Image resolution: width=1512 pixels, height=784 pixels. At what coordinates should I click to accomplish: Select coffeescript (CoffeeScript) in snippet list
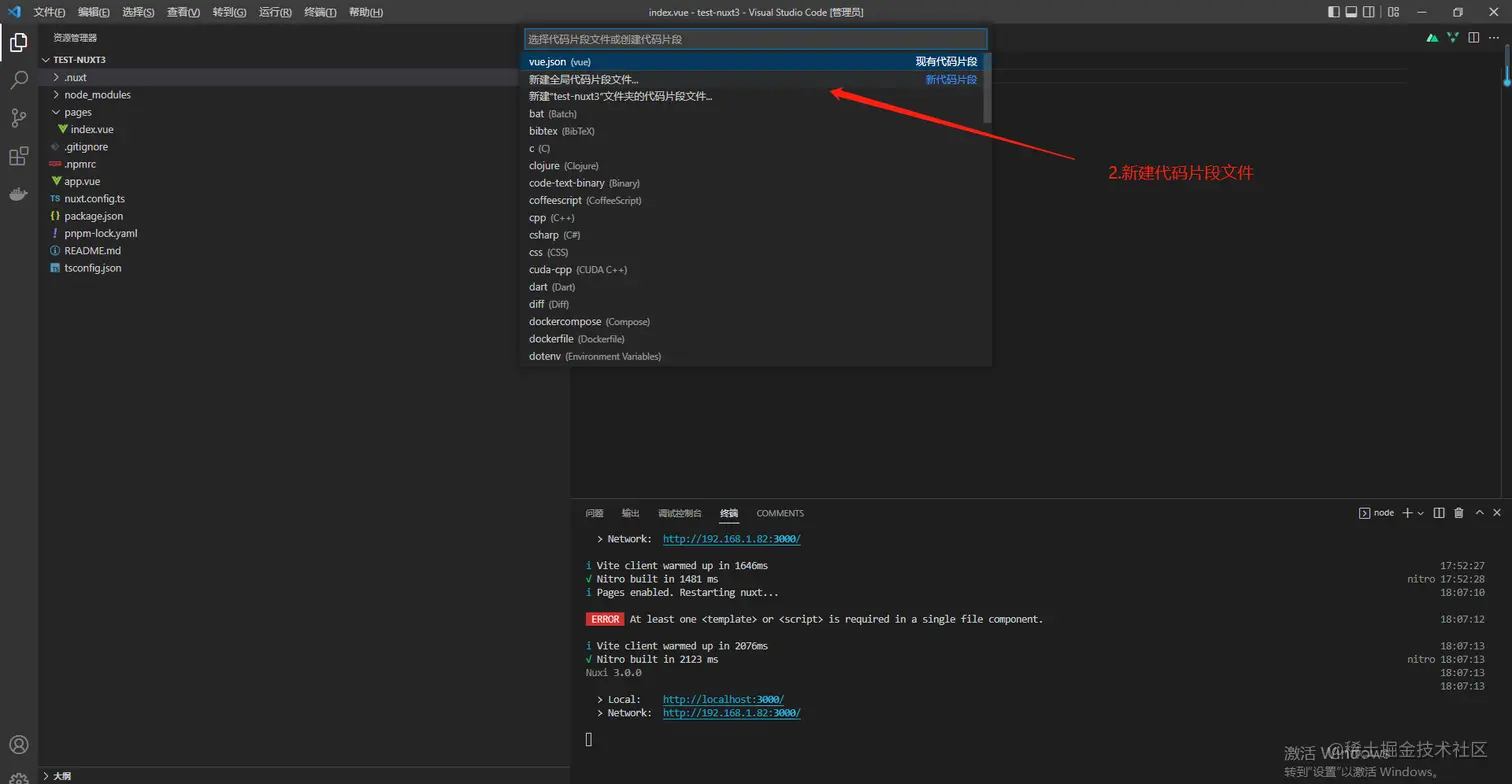pyautogui.click(x=753, y=200)
